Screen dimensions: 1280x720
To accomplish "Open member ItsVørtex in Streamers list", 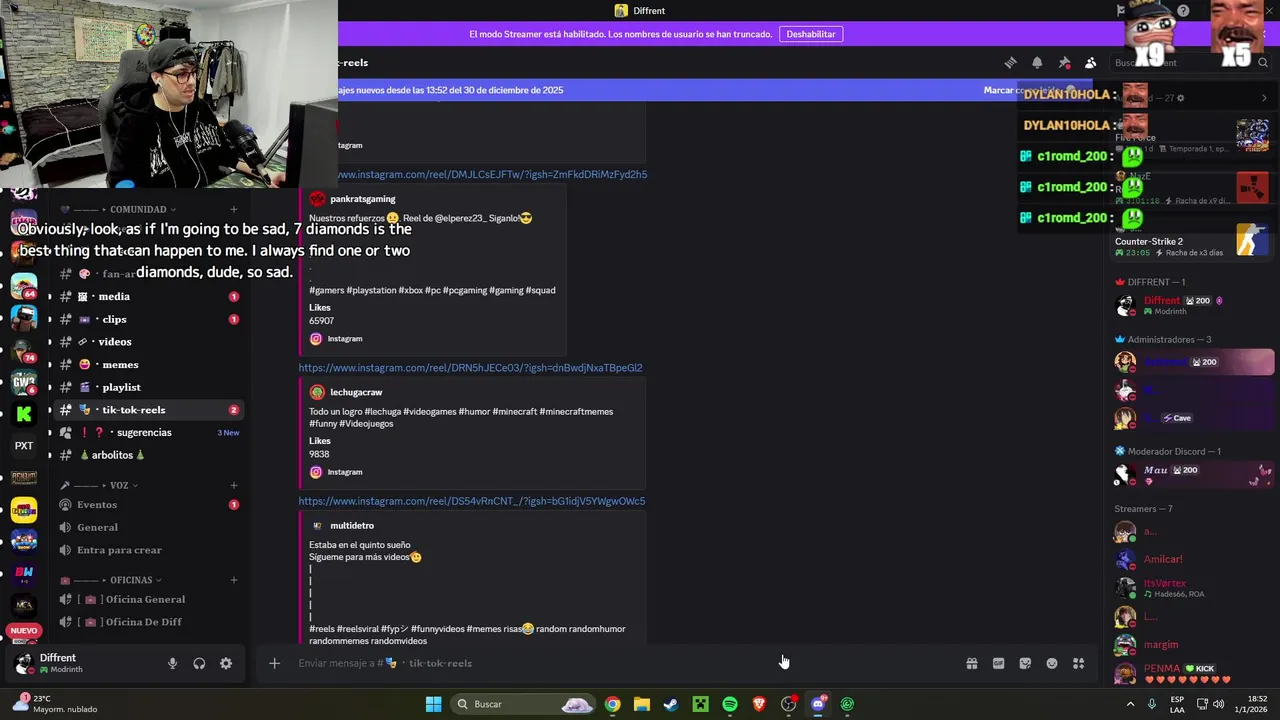I will point(1192,588).
